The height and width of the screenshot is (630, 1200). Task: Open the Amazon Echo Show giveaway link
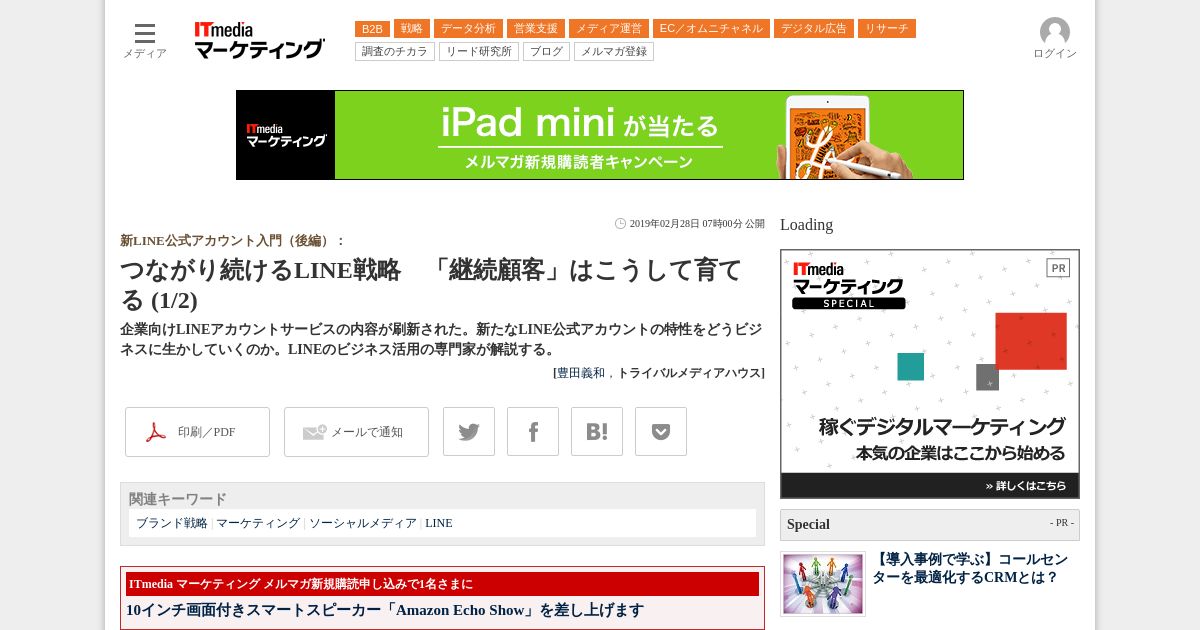pos(385,610)
